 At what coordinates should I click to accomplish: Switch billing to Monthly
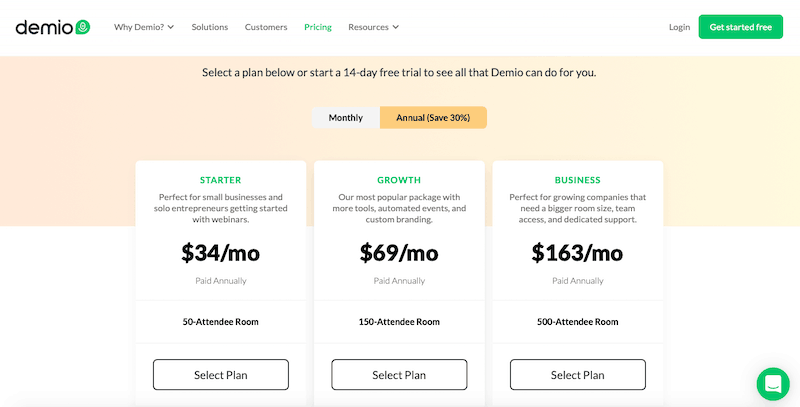(x=346, y=118)
